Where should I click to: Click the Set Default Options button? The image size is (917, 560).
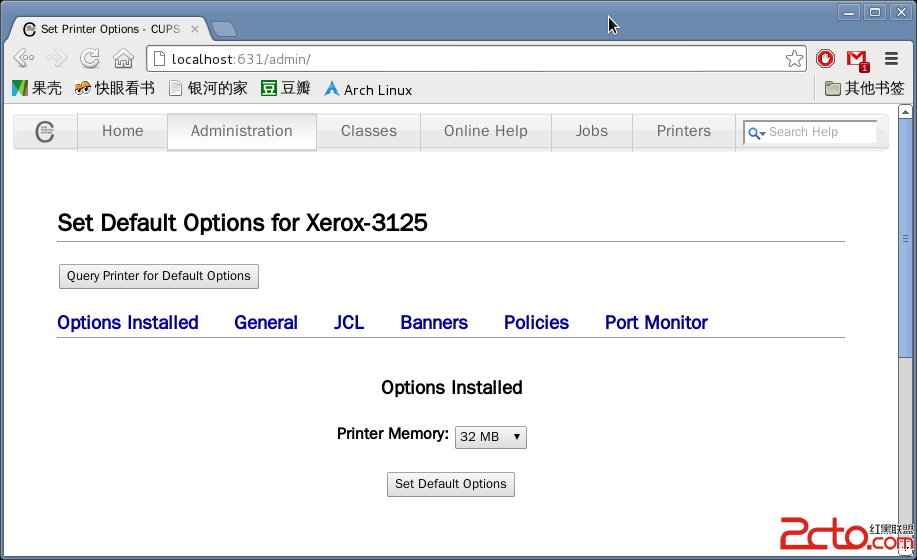pyautogui.click(x=450, y=484)
